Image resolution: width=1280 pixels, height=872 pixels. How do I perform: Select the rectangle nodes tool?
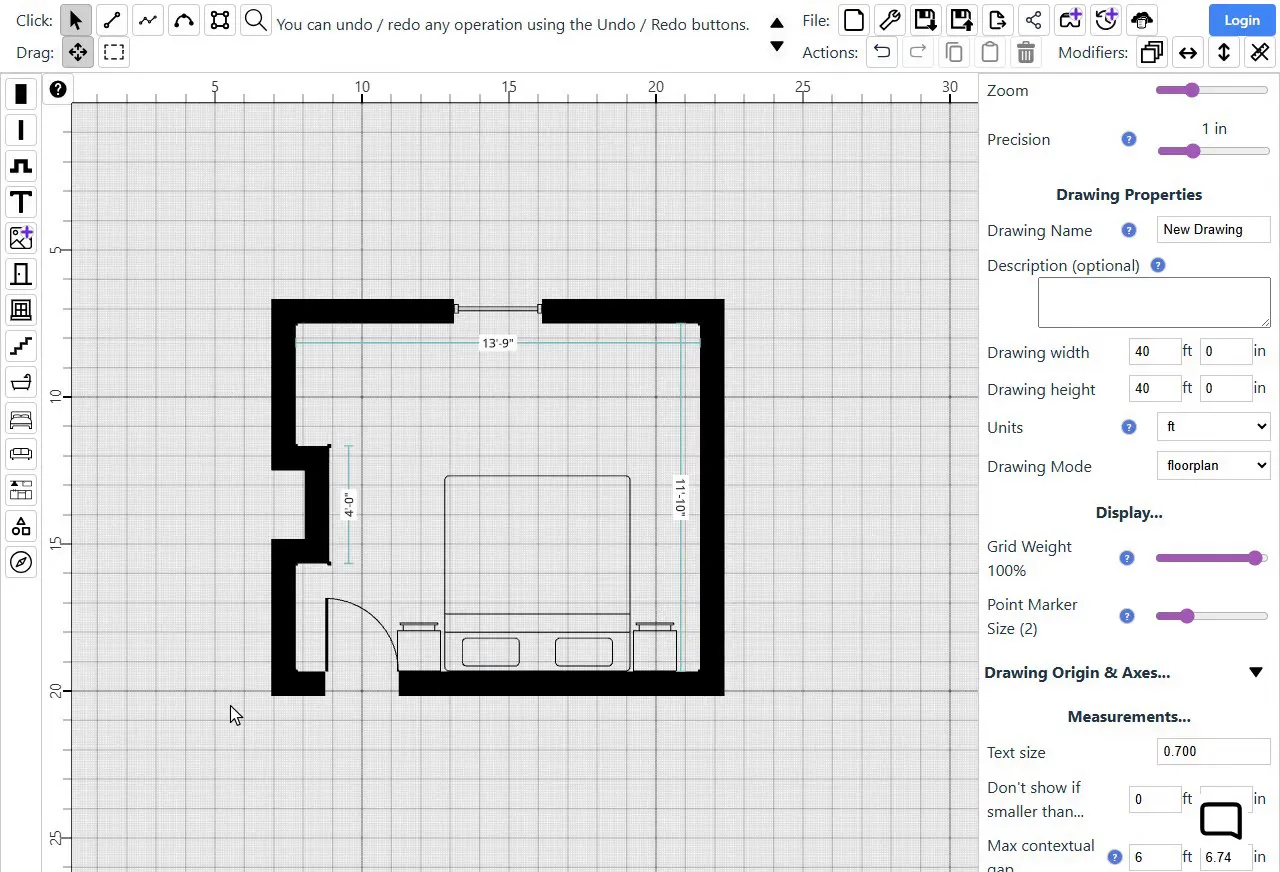pos(220,20)
